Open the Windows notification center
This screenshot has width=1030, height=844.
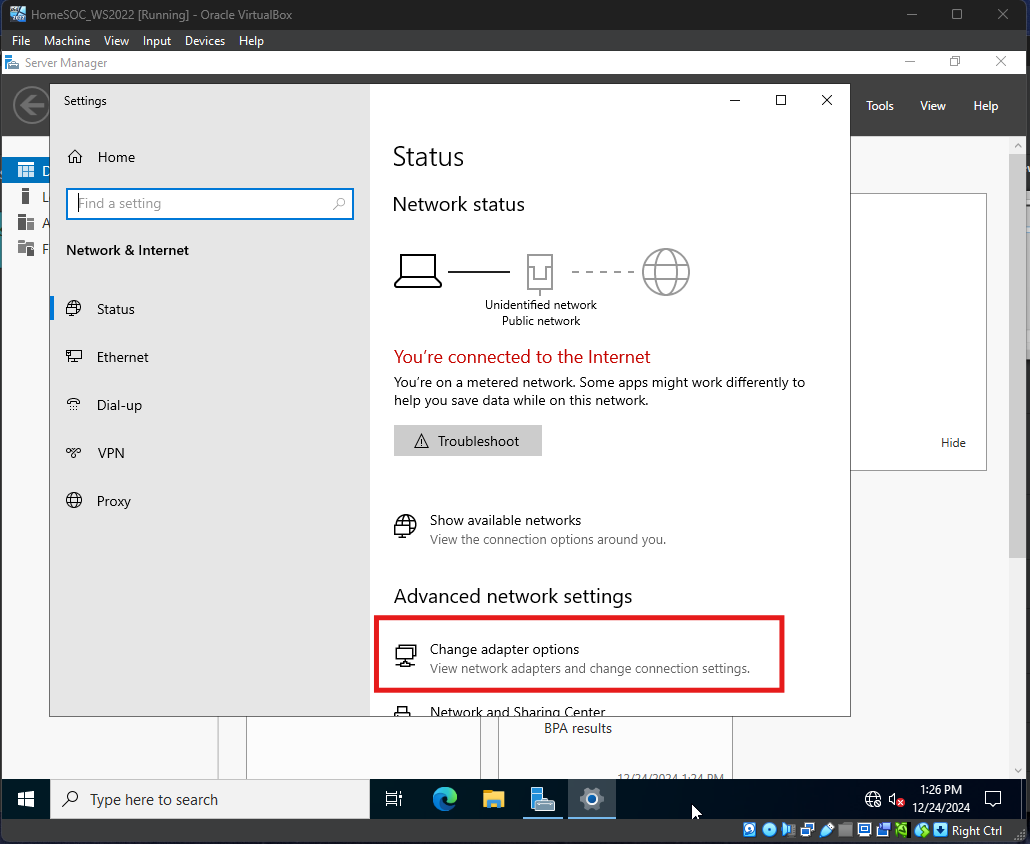(993, 799)
